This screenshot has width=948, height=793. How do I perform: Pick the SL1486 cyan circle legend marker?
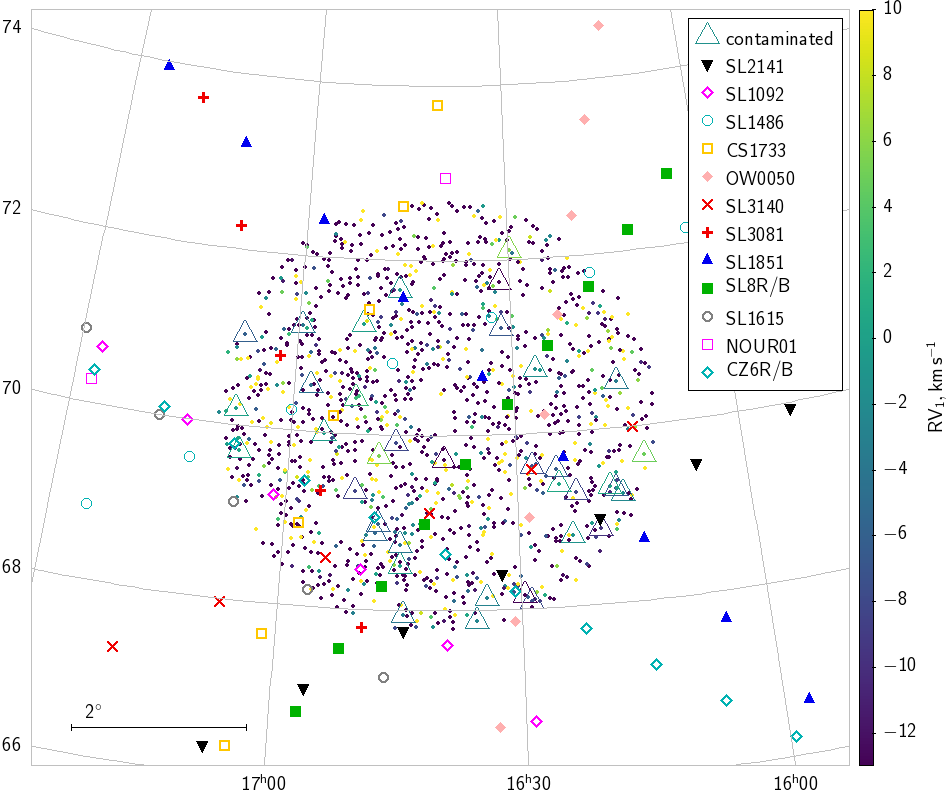707,121
